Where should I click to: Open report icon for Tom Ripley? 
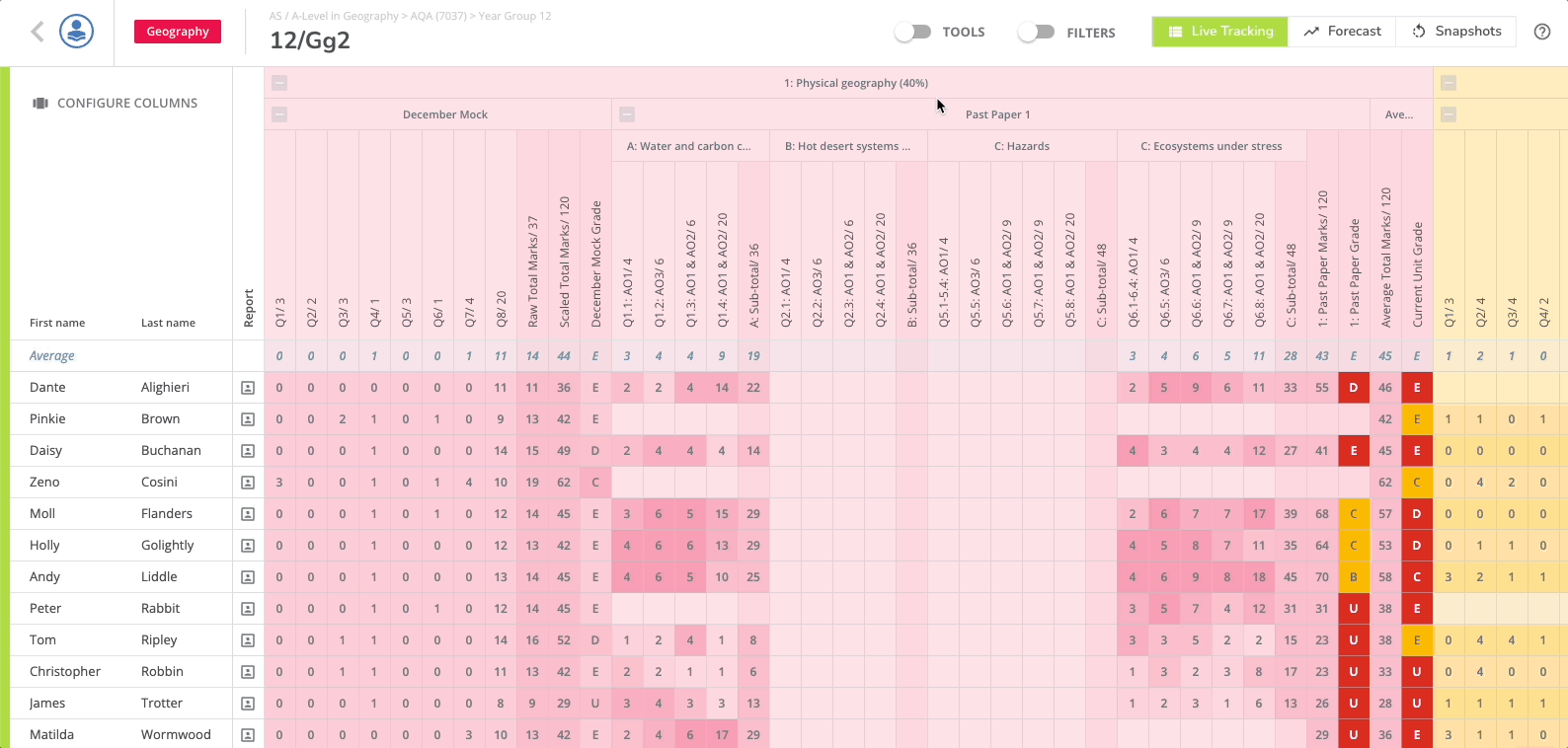tap(248, 640)
